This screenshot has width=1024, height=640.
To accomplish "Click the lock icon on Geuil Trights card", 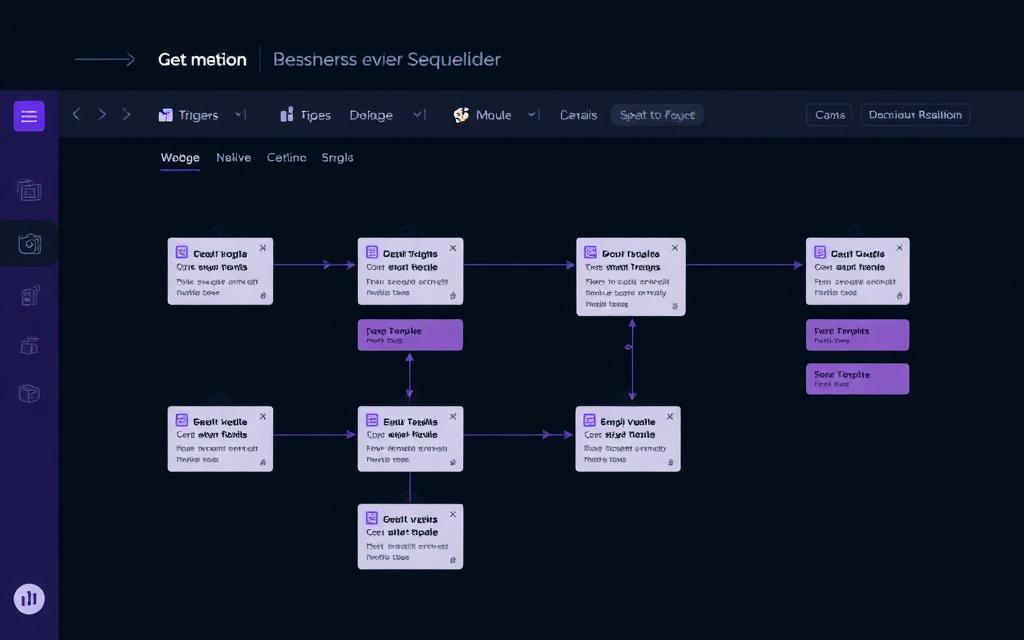I will pos(453,295).
